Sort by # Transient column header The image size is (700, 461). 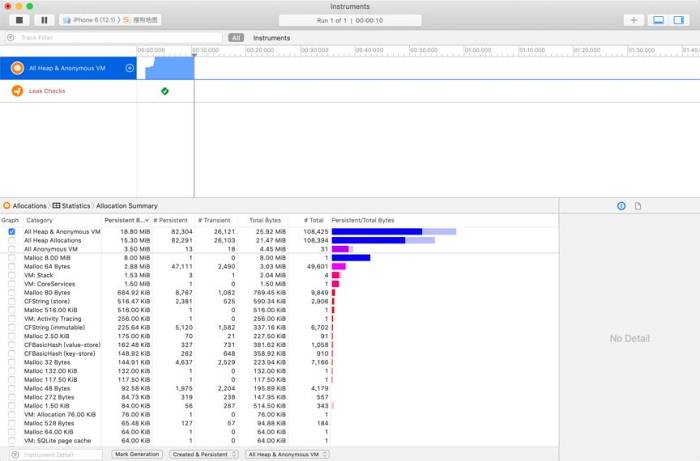(214, 220)
